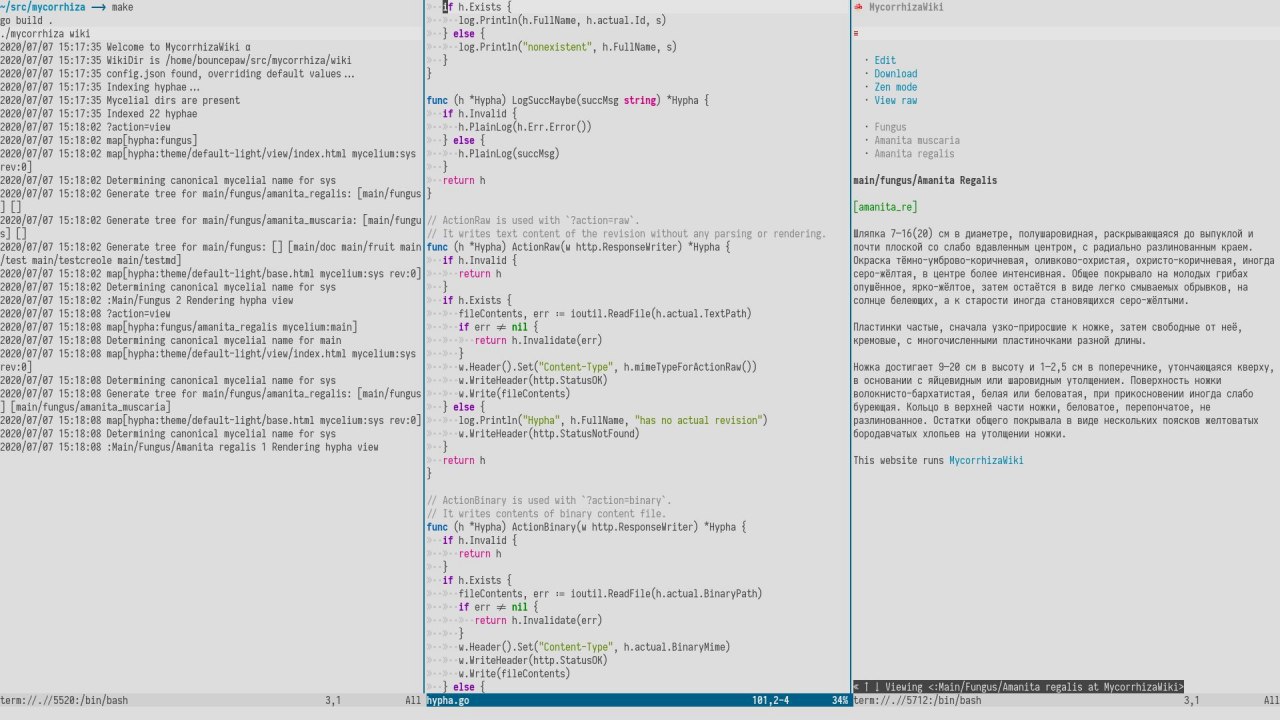Click the func ActionRaw declaration line

pyautogui.click(x=579, y=247)
